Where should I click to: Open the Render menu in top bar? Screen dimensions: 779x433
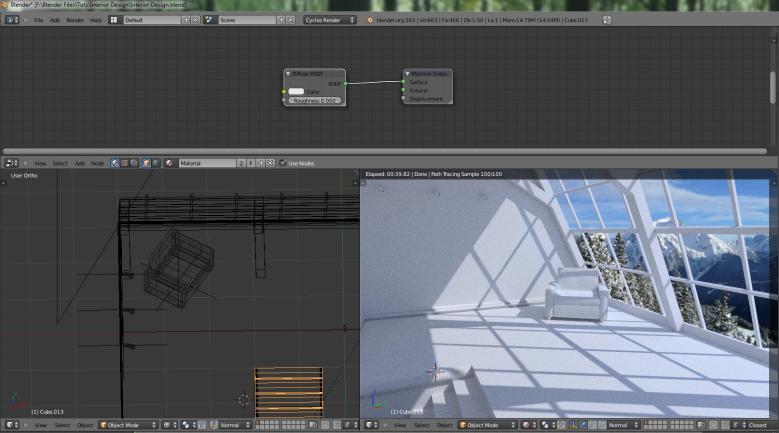click(x=75, y=20)
